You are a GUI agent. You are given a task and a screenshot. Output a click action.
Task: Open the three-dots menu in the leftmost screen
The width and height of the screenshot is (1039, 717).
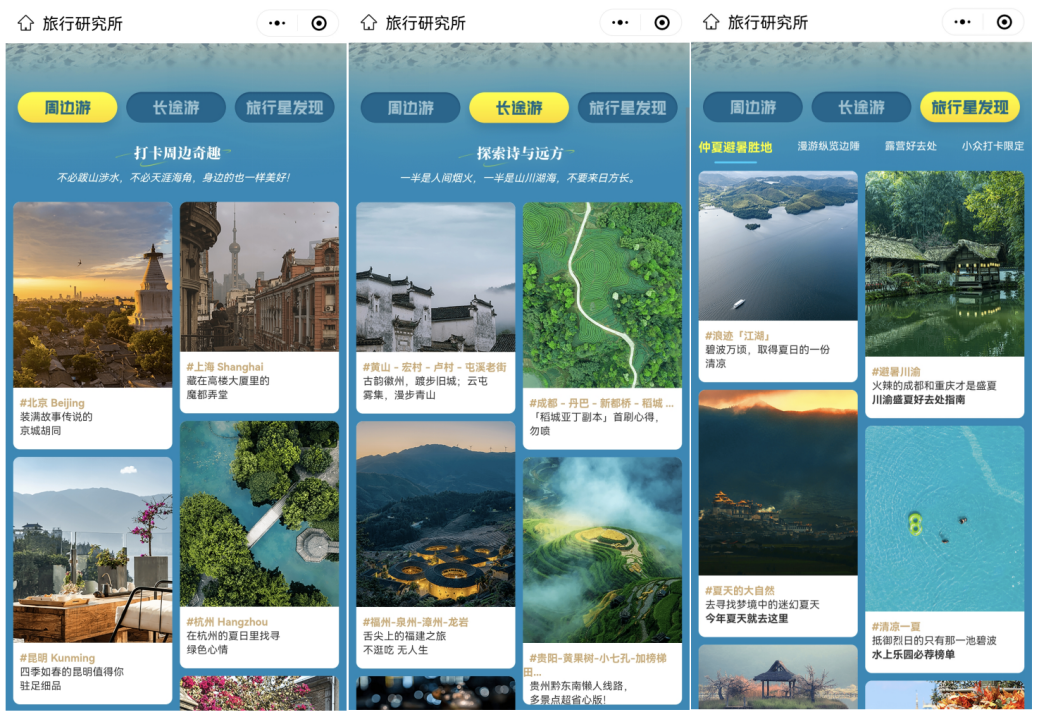click(277, 23)
